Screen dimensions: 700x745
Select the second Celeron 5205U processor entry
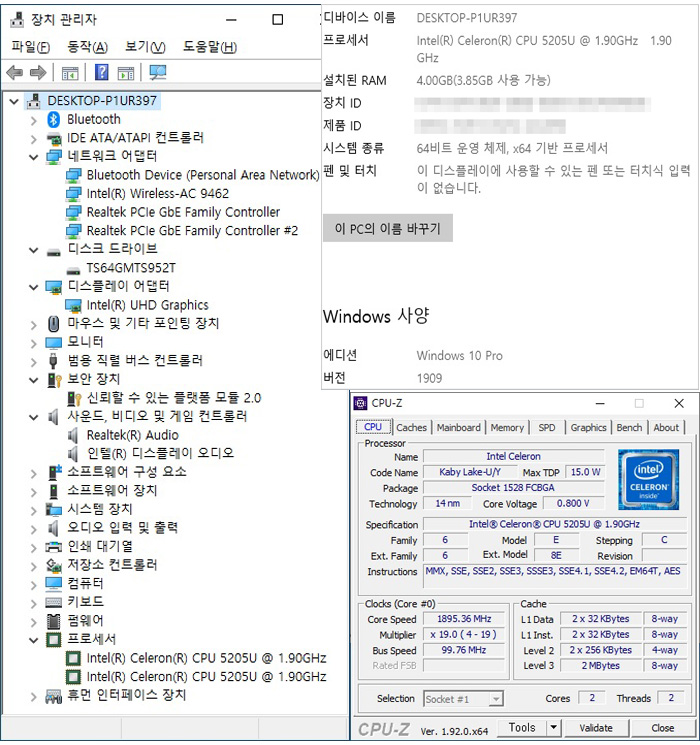coord(206,677)
